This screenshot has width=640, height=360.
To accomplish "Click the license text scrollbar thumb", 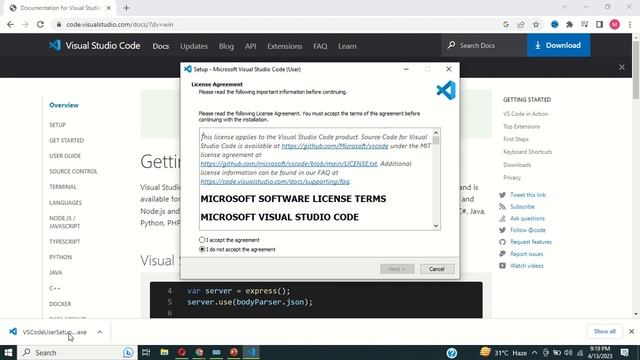I will (436, 140).
